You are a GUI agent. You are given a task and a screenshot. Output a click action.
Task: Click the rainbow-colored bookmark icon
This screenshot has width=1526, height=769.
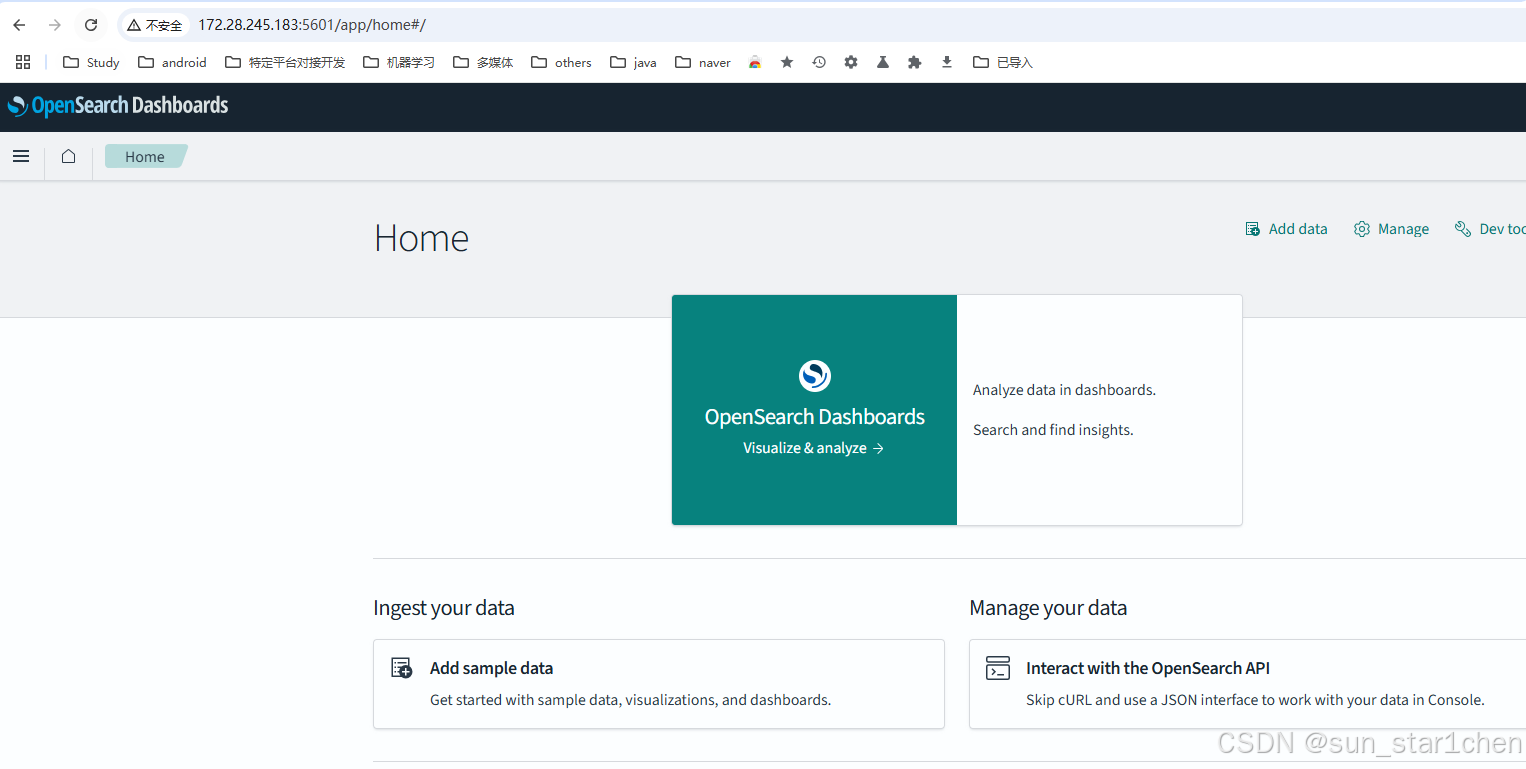755,62
